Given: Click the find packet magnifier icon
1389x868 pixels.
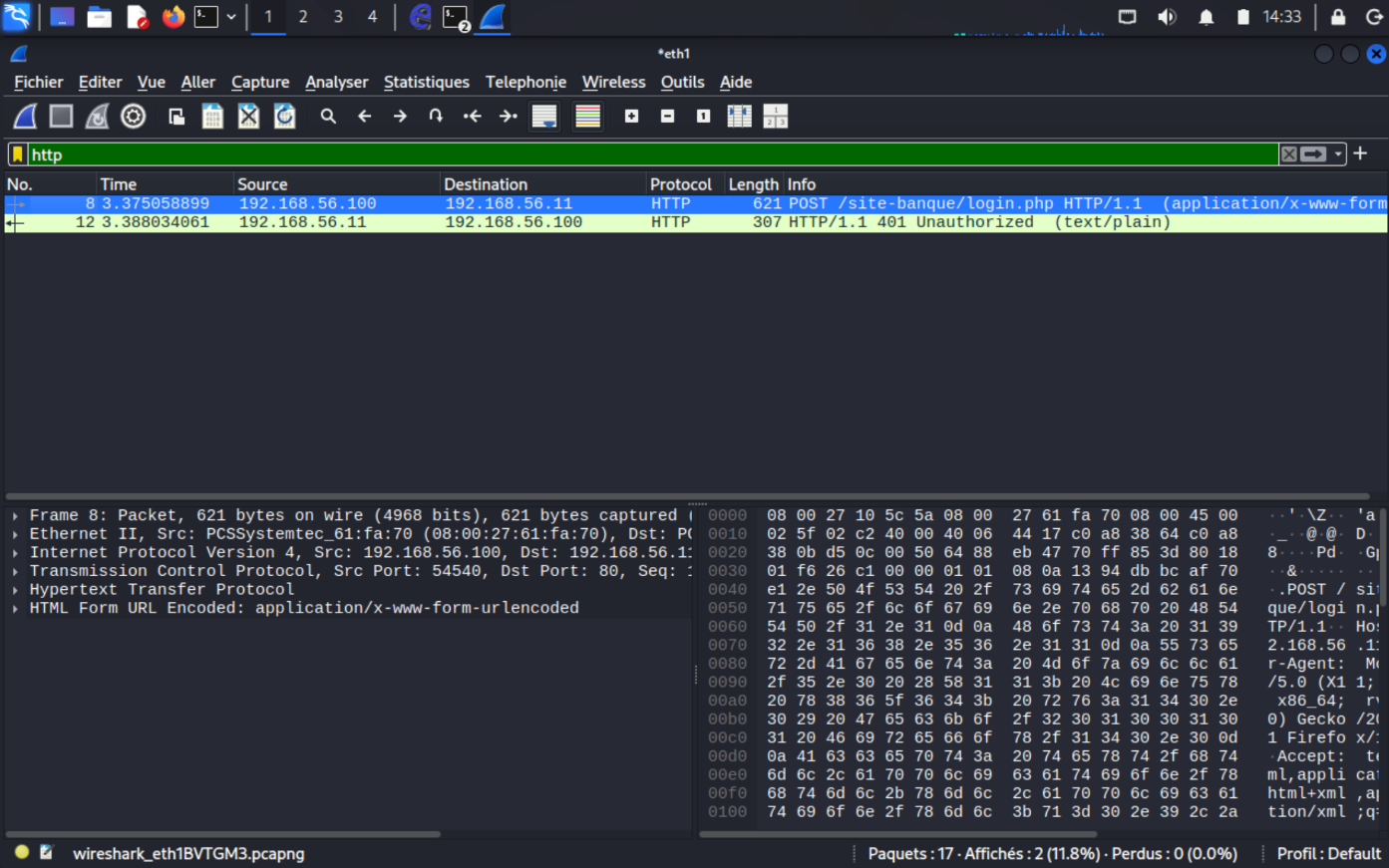Looking at the screenshot, I should tap(328, 116).
